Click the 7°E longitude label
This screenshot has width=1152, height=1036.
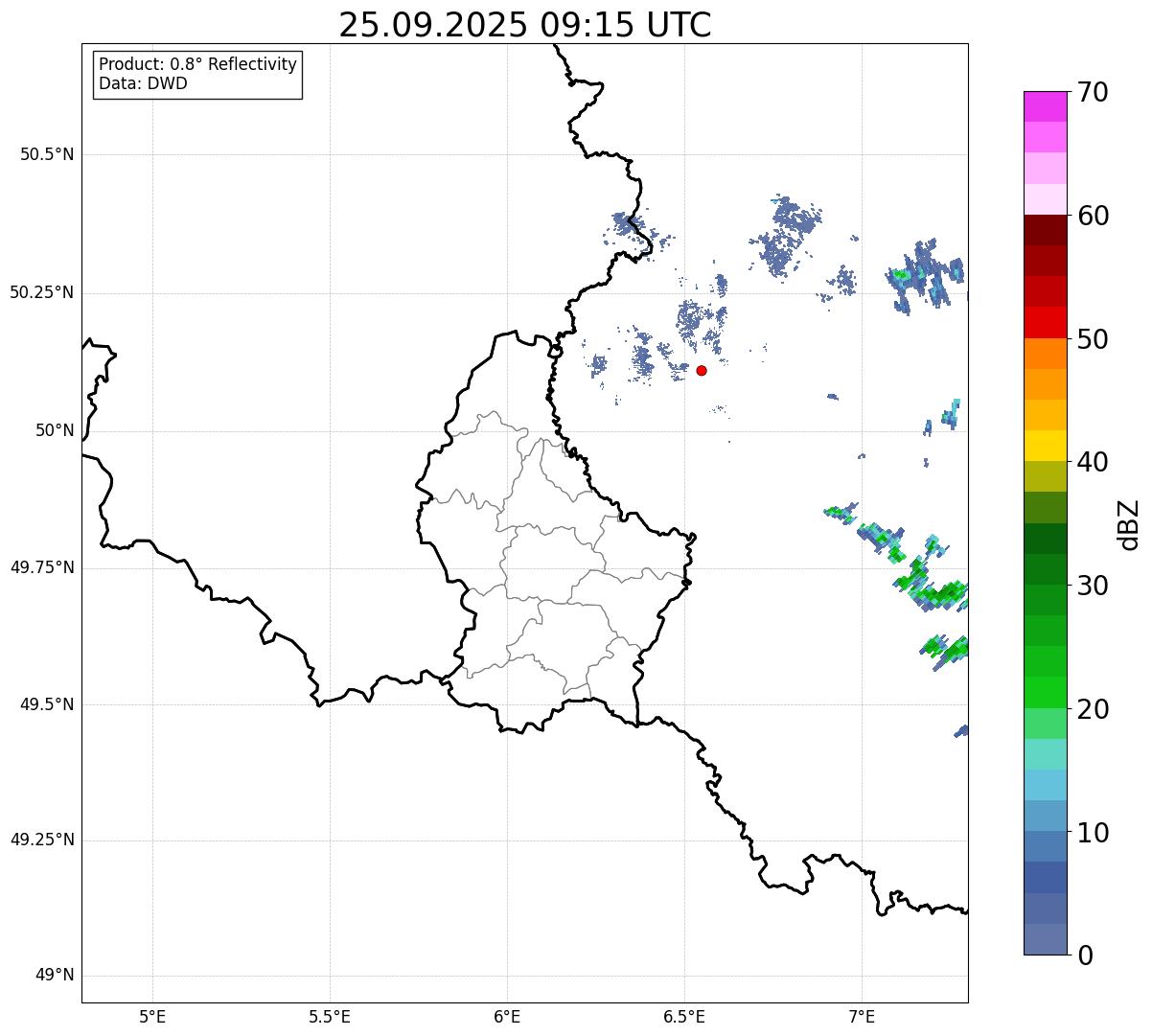862,1017
